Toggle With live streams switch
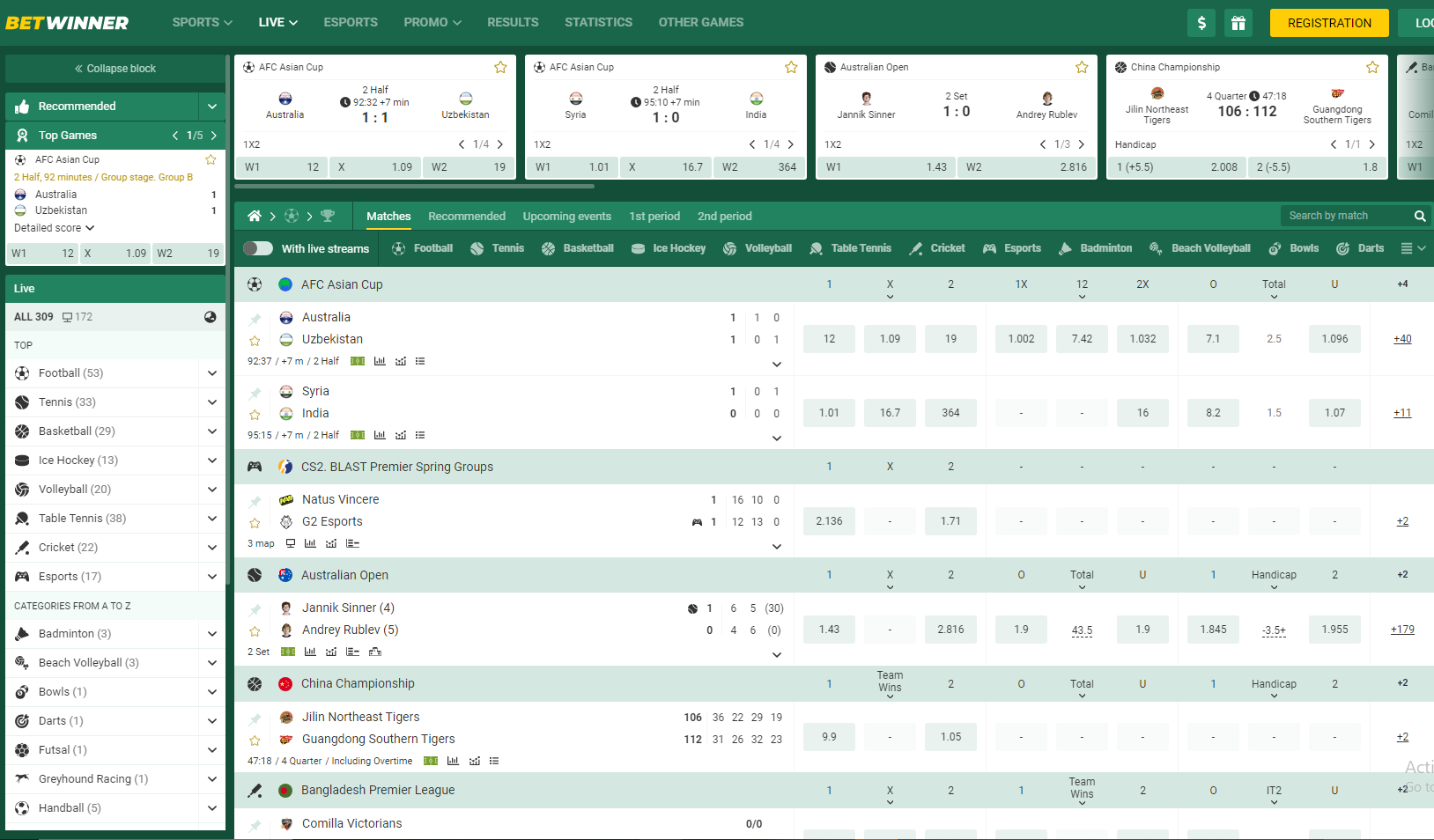This screenshot has width=1434, height=840. [x=257, y=248]
